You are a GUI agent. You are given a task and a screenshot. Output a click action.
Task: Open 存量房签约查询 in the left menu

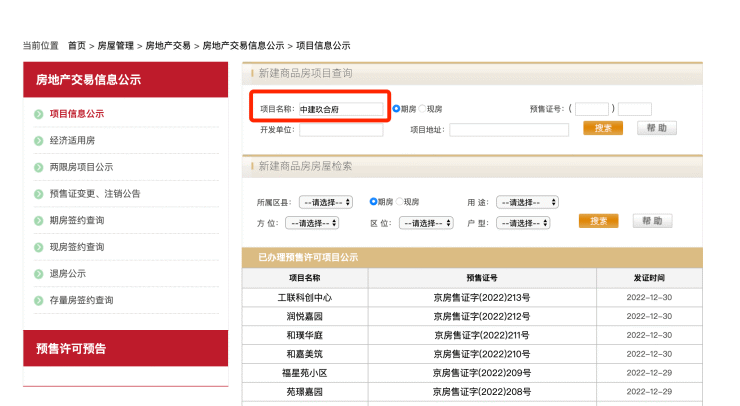81,300
